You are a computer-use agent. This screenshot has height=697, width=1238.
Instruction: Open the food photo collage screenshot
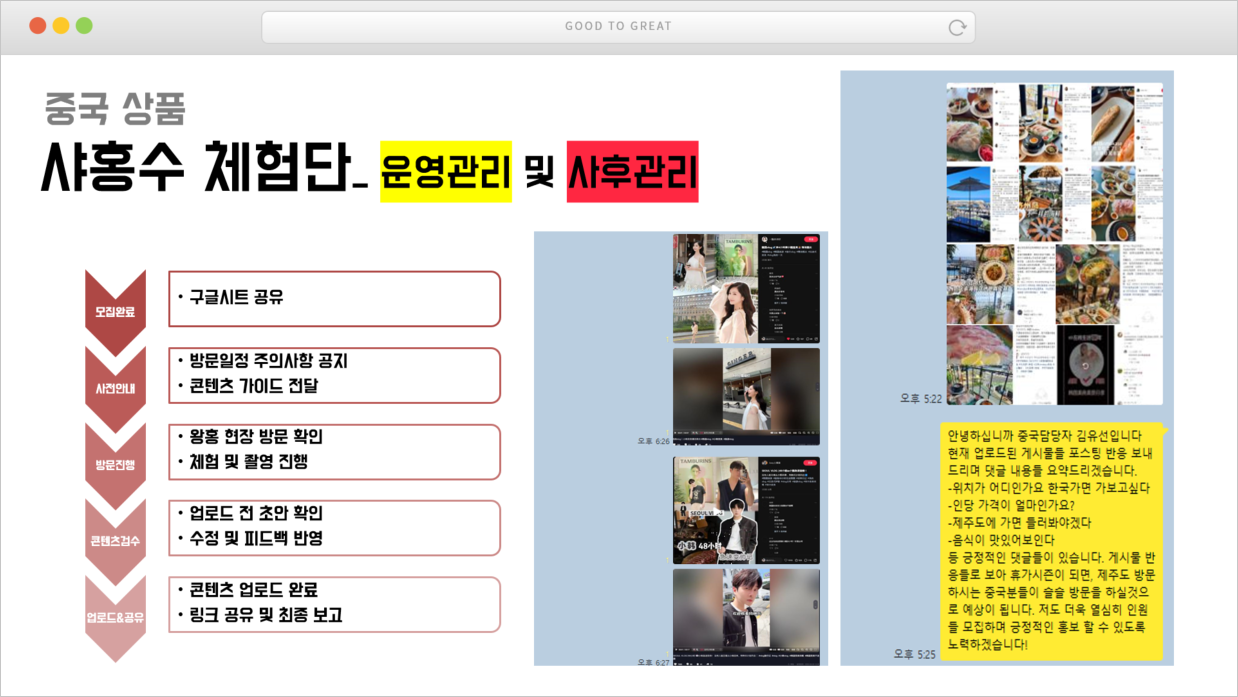[x=1054, y=243]
